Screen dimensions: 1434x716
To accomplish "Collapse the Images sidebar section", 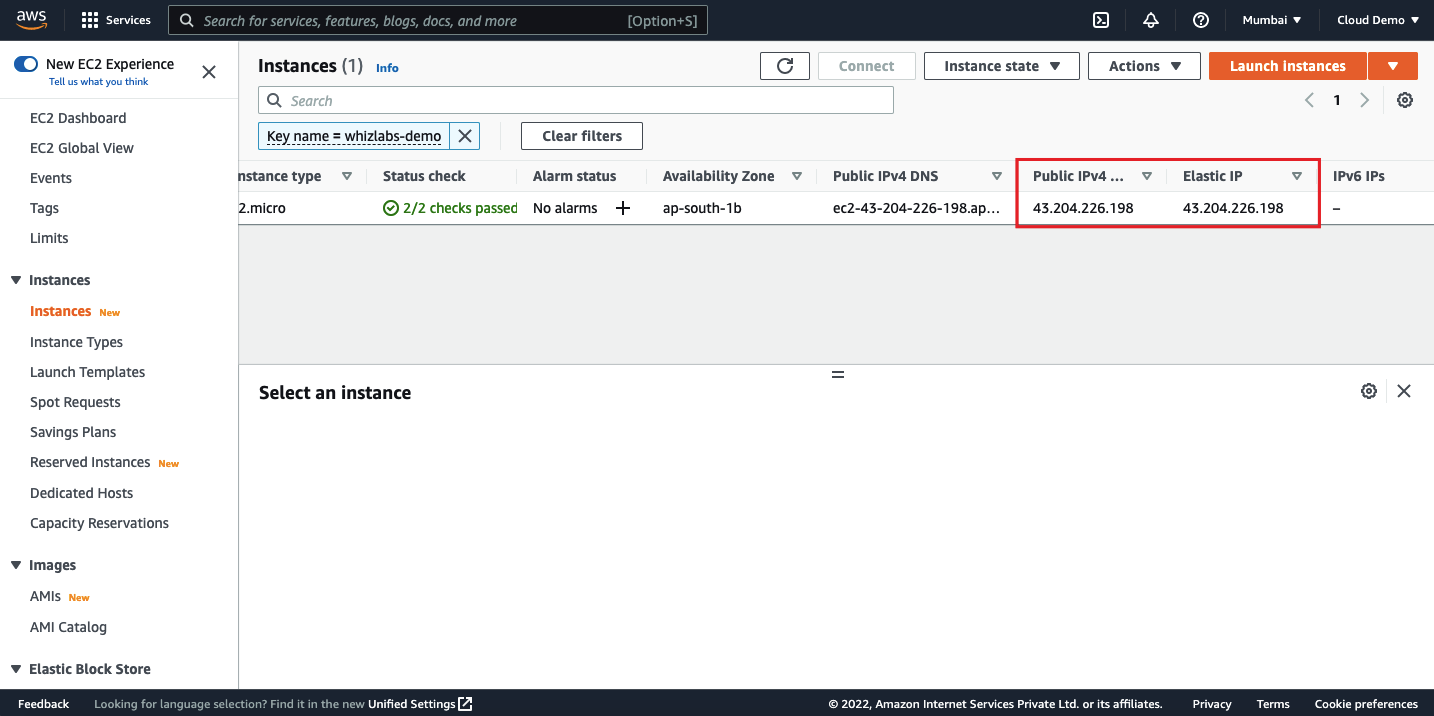I will (x=16, y=565).
